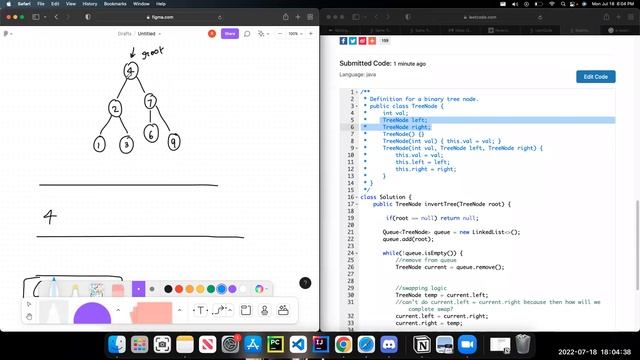Pick the orange marker color
This screenshot has height=360, width=640.
click(189, 289)
